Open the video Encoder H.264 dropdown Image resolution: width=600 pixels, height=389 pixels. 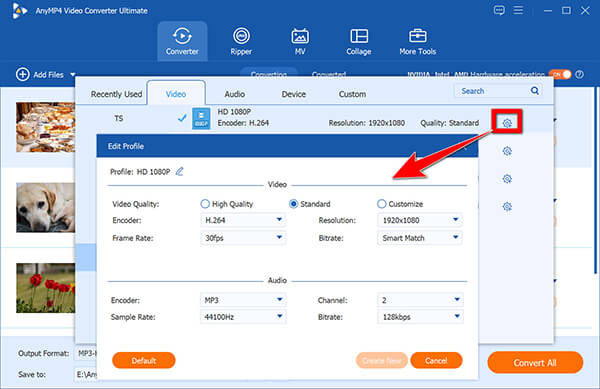pos(243,220)
